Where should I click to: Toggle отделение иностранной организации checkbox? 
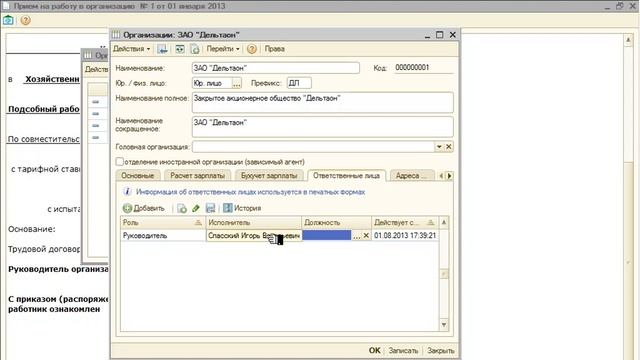tap(120, 162)
